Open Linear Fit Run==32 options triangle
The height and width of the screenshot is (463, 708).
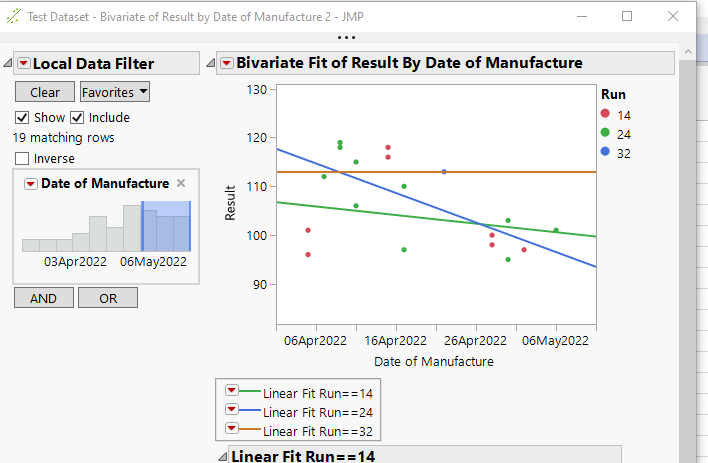click(232, 430)
